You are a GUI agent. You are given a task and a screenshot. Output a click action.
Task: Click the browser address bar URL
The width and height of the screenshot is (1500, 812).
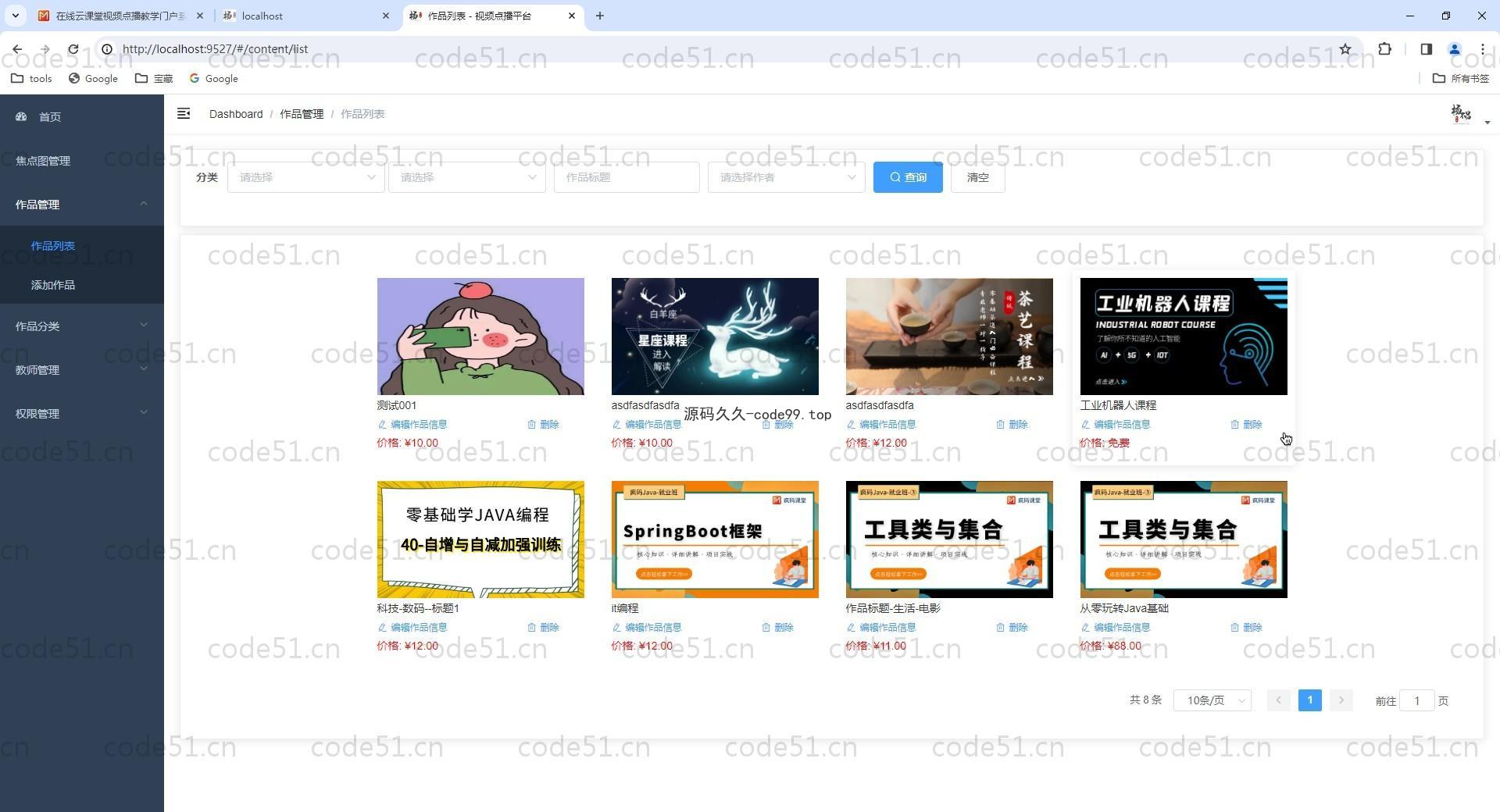pyautogui.click(x=216, y=49)
